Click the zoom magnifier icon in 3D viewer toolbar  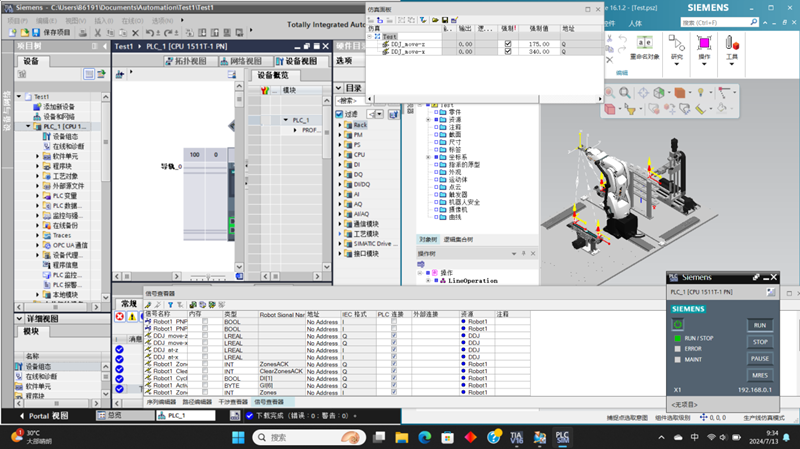[624, 92]
